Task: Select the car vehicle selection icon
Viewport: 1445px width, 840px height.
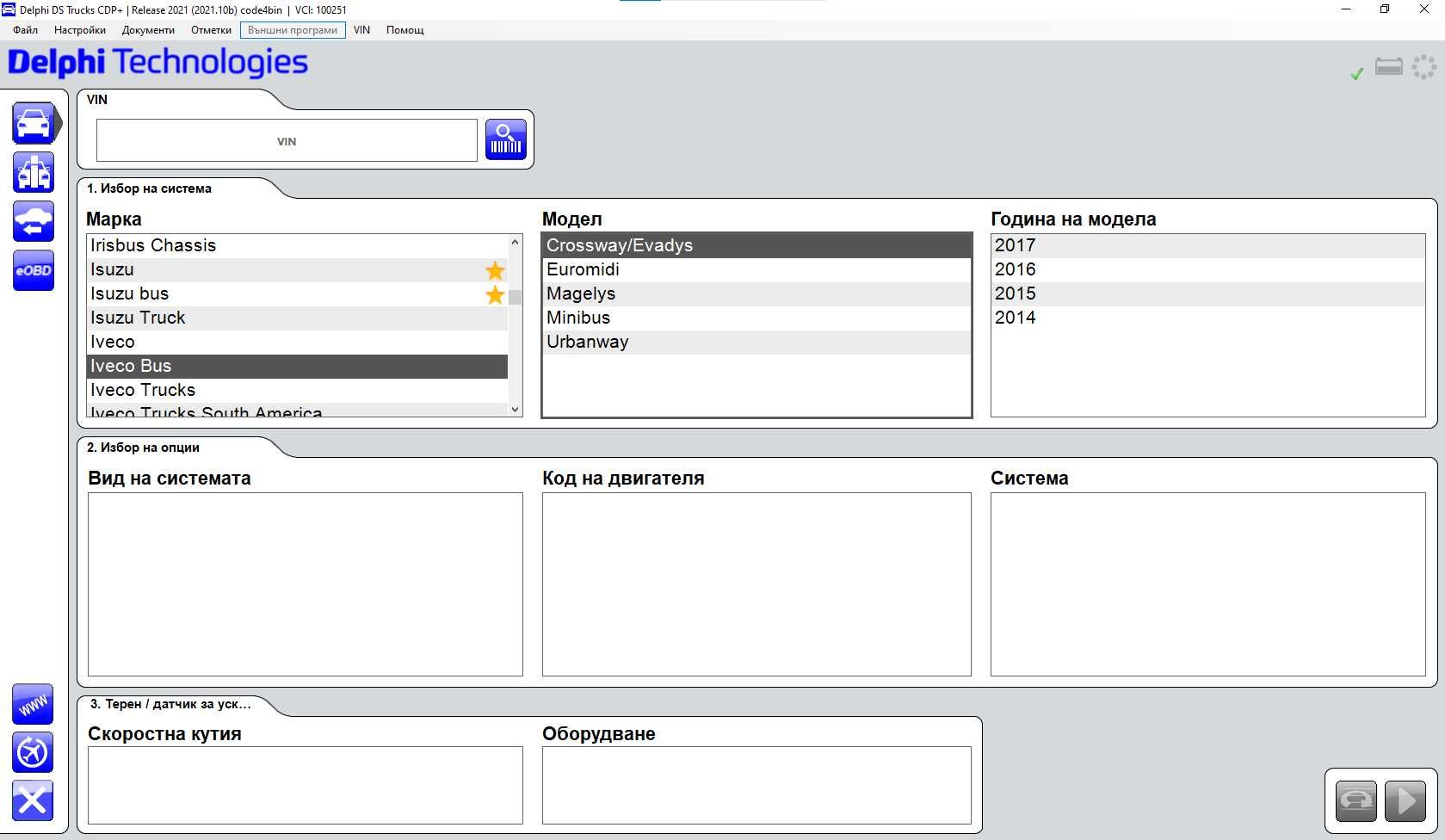Action: tap(34, 123)
